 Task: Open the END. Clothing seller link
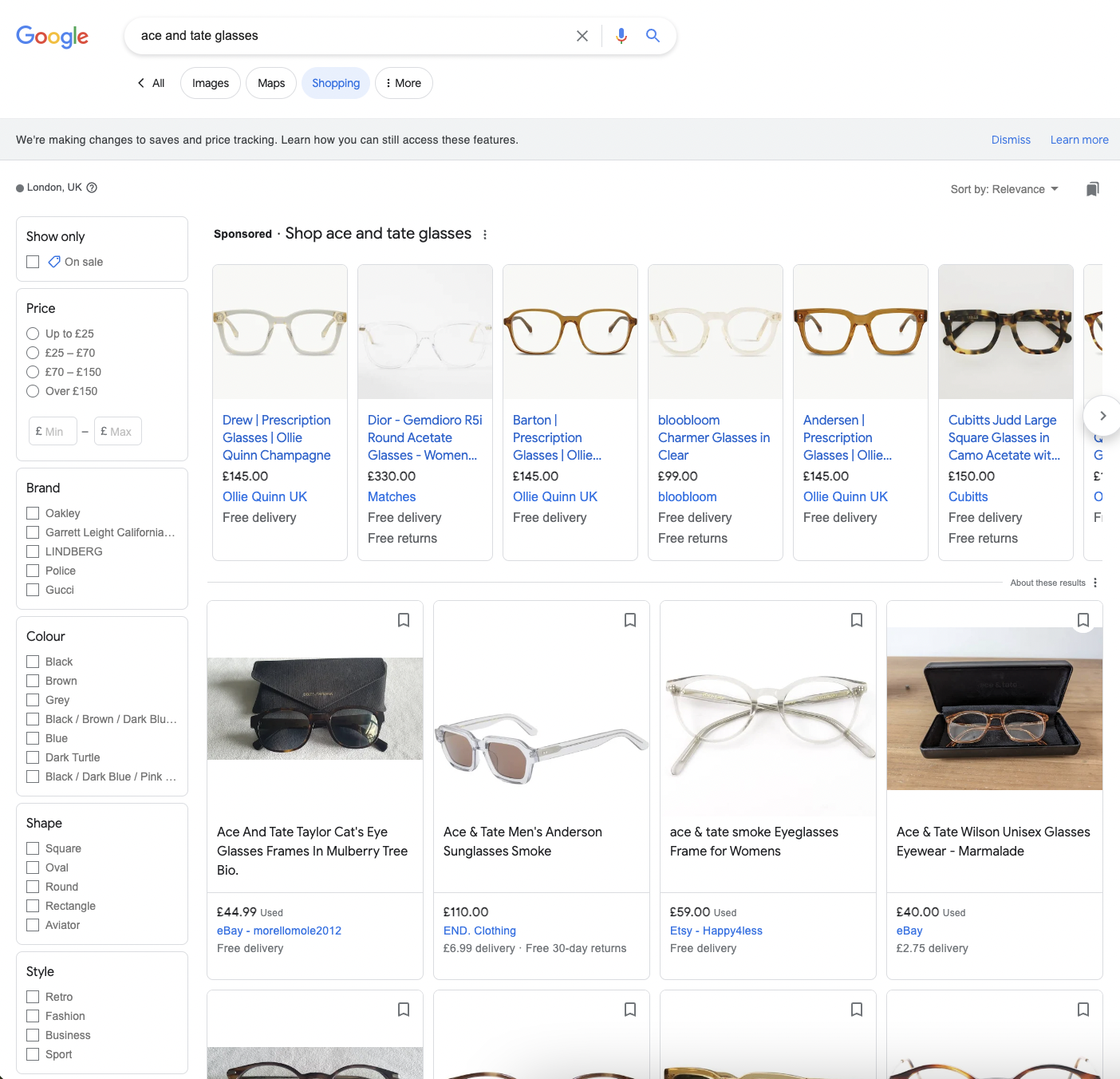(479, 931)
